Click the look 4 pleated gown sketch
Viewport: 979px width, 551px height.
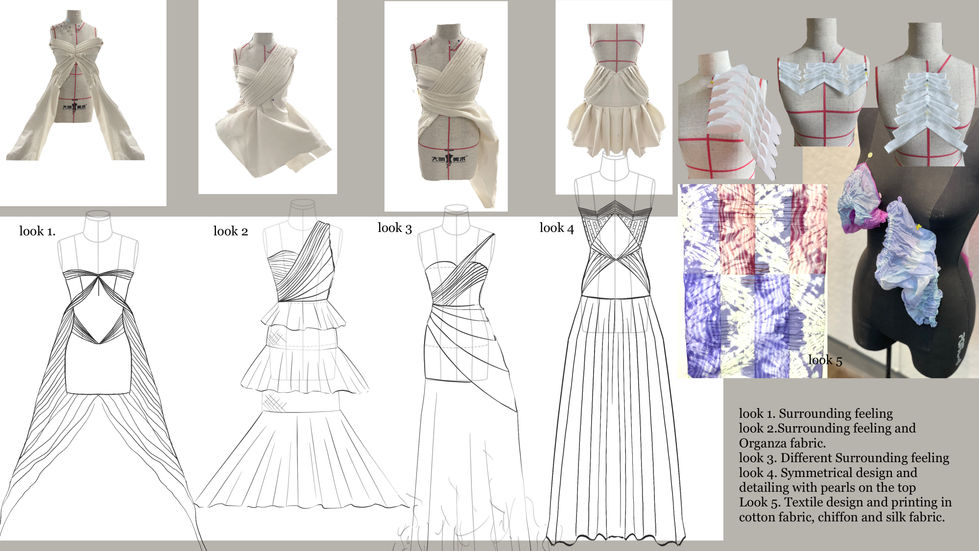pyautogui.click(x=615, y=349)
